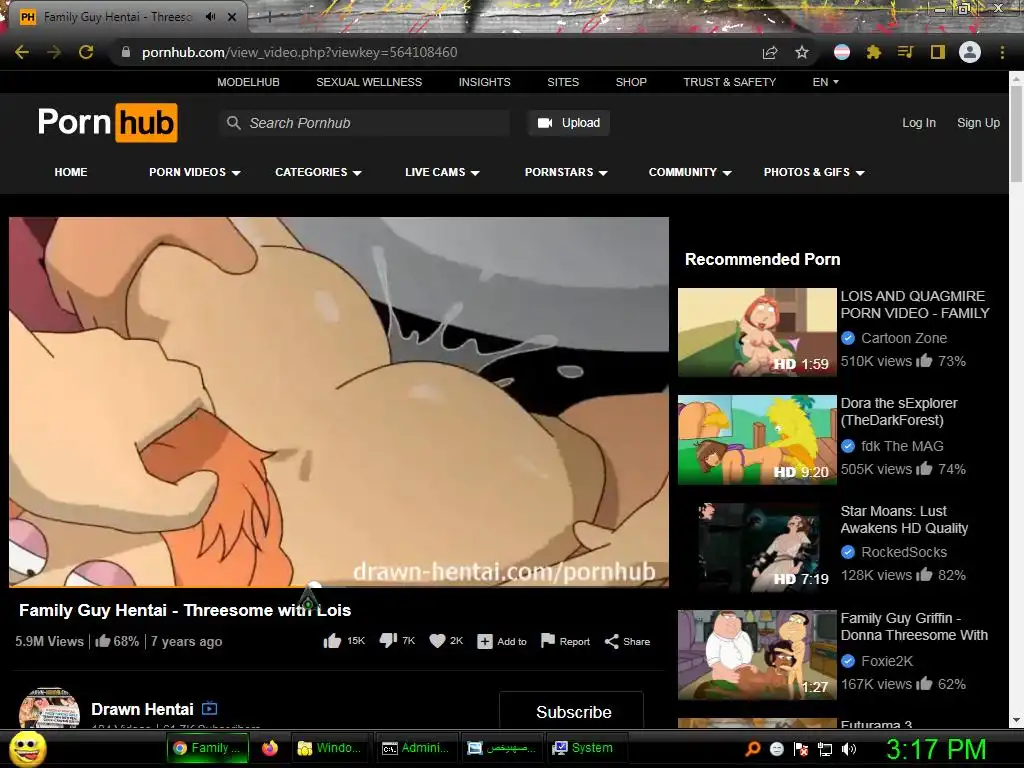Open the TRUST & SAFETY menu link
This screenshot has width=1024, height=768.
729,82
